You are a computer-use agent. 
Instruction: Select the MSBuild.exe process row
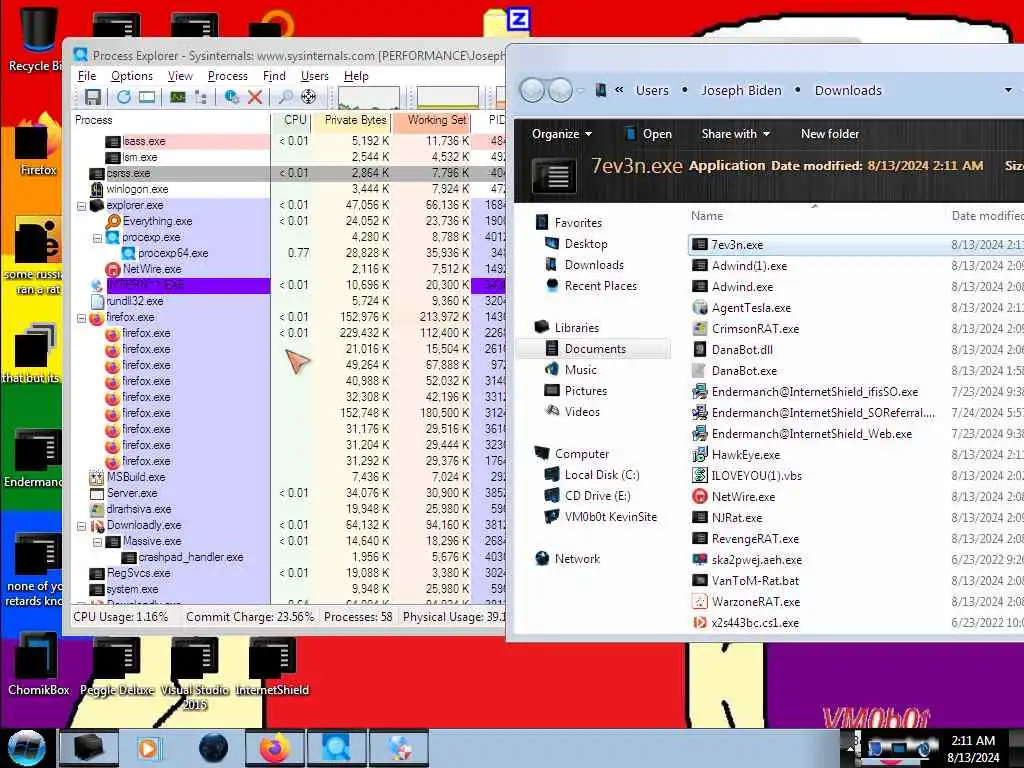[290, 477]
